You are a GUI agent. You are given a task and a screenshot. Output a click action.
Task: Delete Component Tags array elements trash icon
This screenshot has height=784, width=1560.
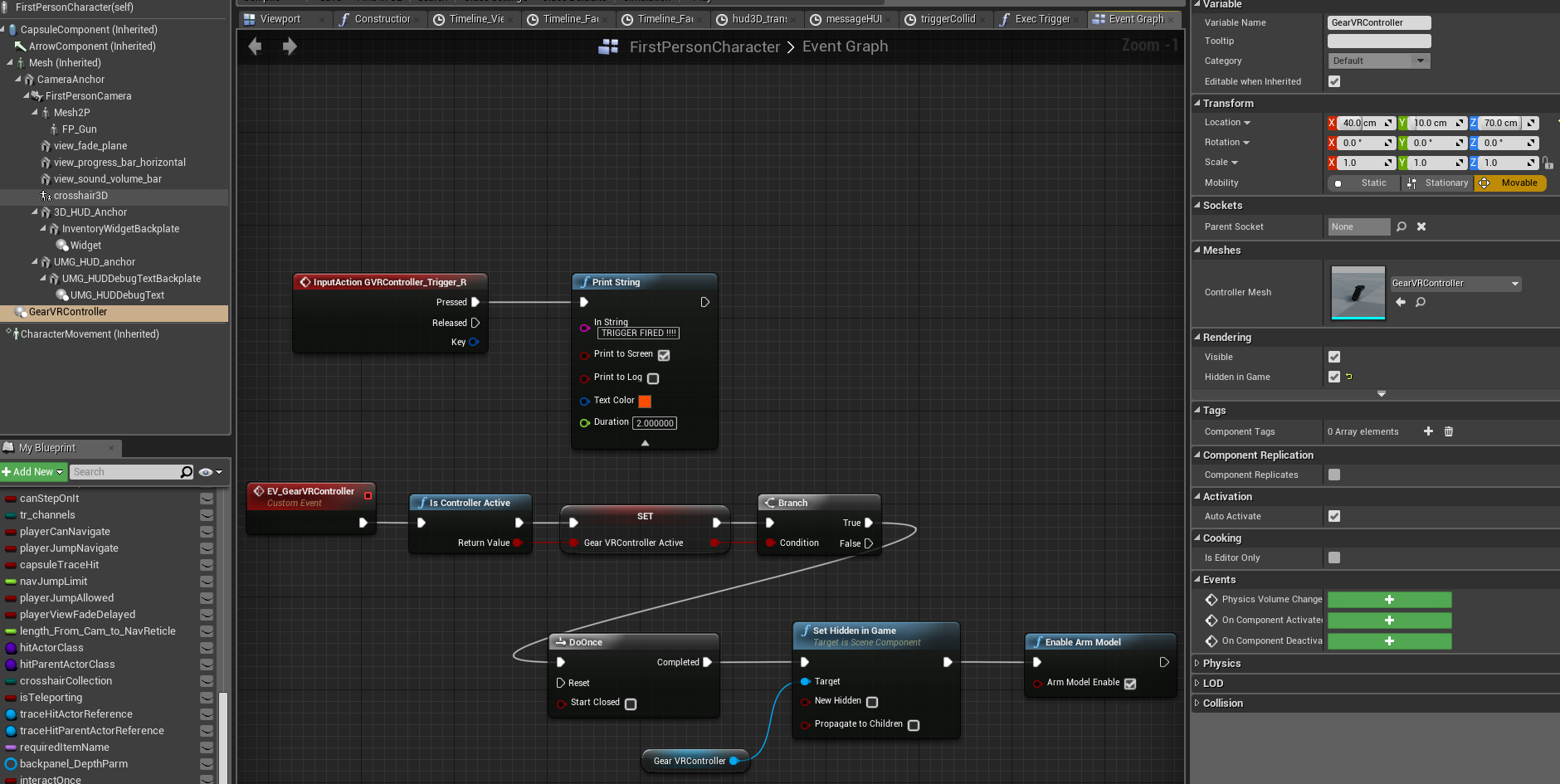coord(1449,431)
